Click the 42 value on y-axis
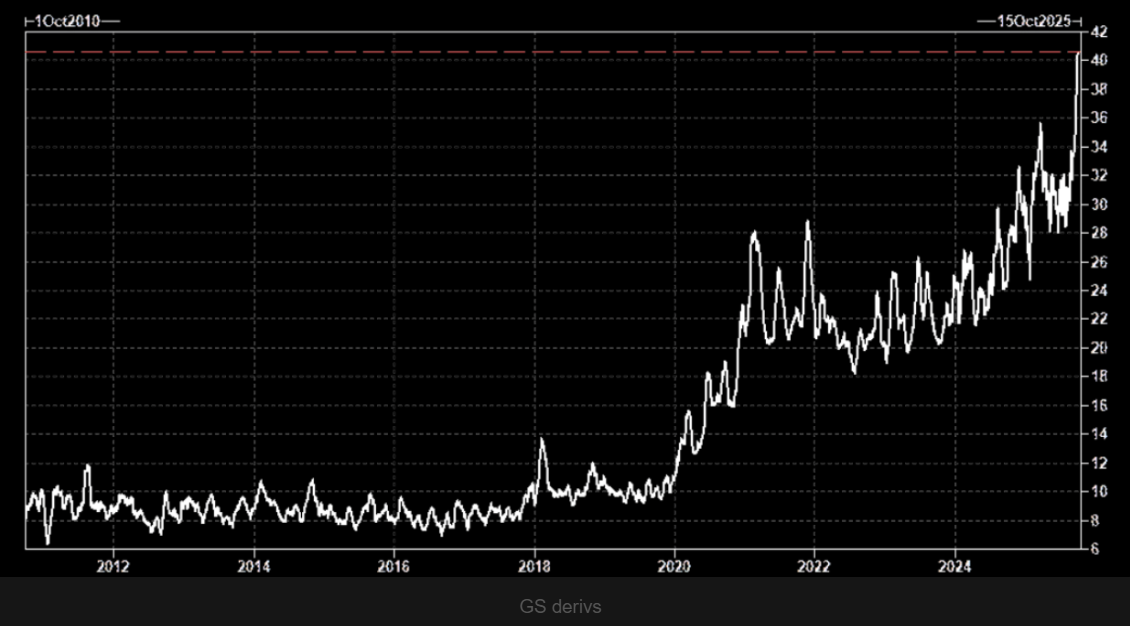The image size is (1130, 626). pyautogui.click(x=1097, y=31)
